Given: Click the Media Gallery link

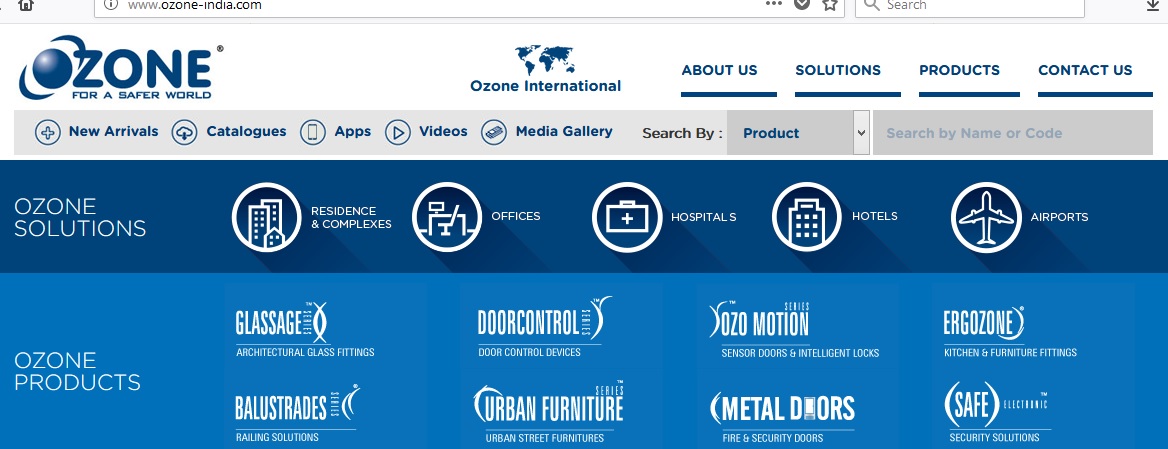Looking at the screenshot, I should pos(564,131).
